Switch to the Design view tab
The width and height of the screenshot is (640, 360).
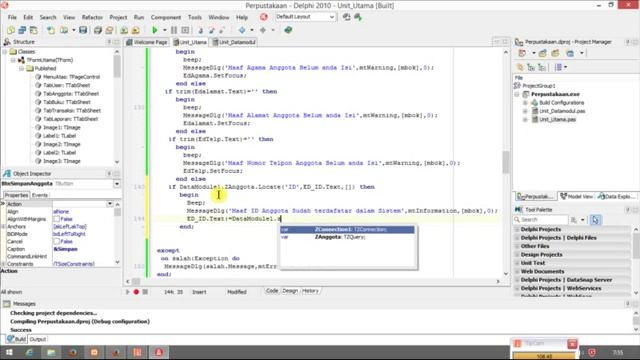pos(290,291)
